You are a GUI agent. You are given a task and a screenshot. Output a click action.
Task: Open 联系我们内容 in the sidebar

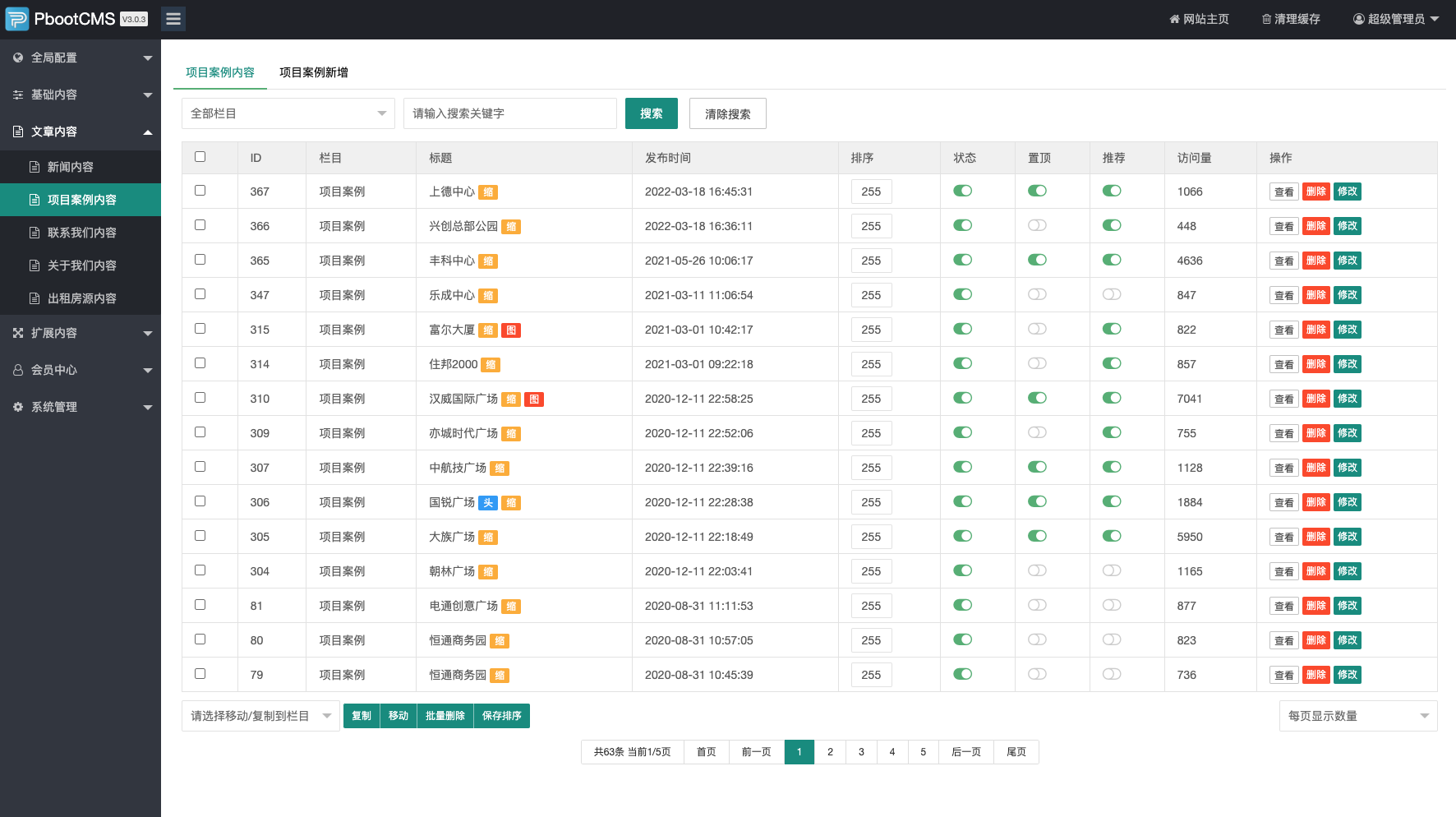(81, 233)
